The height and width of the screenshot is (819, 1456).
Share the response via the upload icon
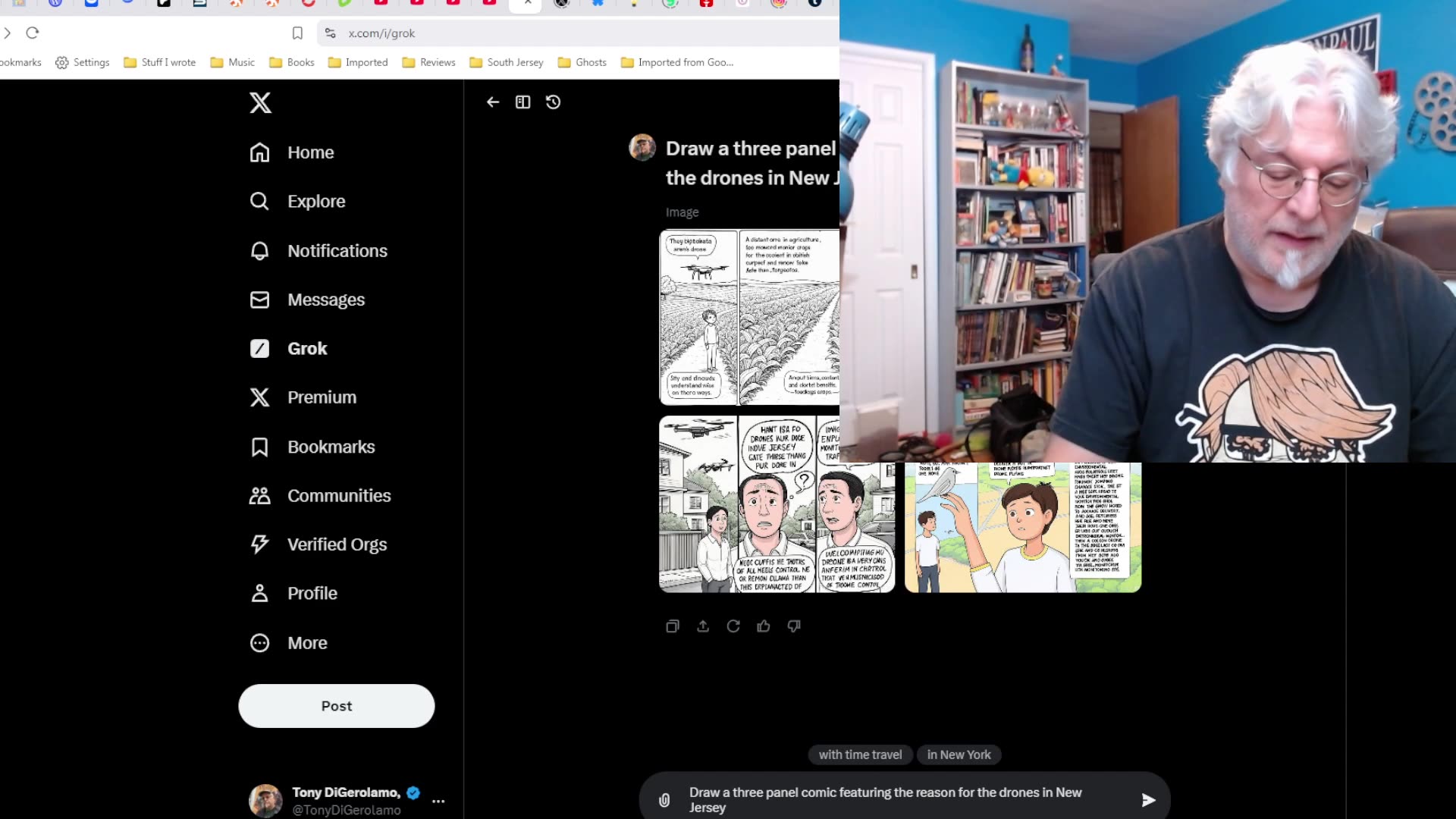point(702,626)
